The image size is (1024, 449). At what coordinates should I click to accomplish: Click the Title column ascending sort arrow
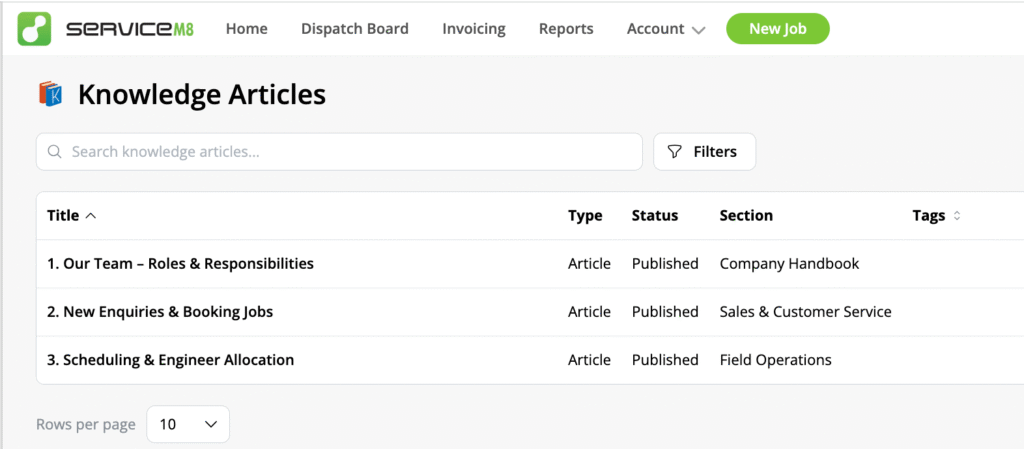91,215
